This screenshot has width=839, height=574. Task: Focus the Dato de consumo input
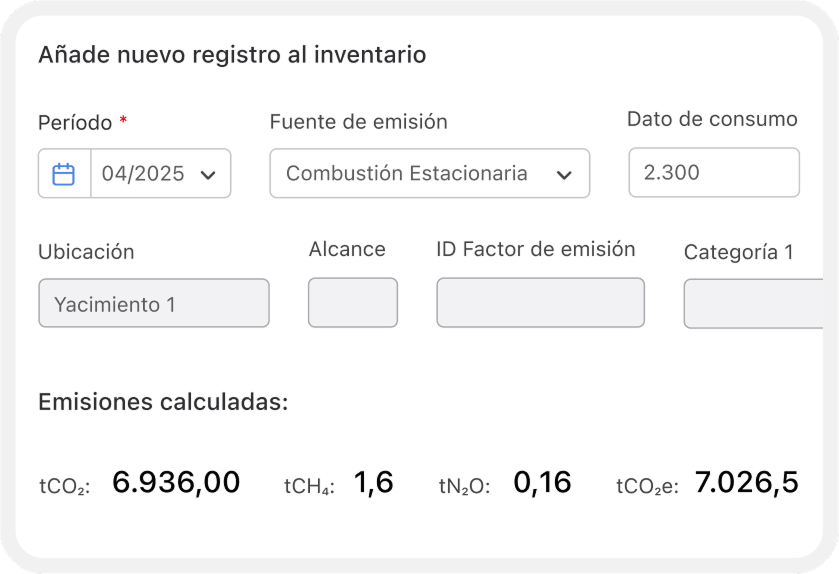pyautogui.click(x=713, y=173)
